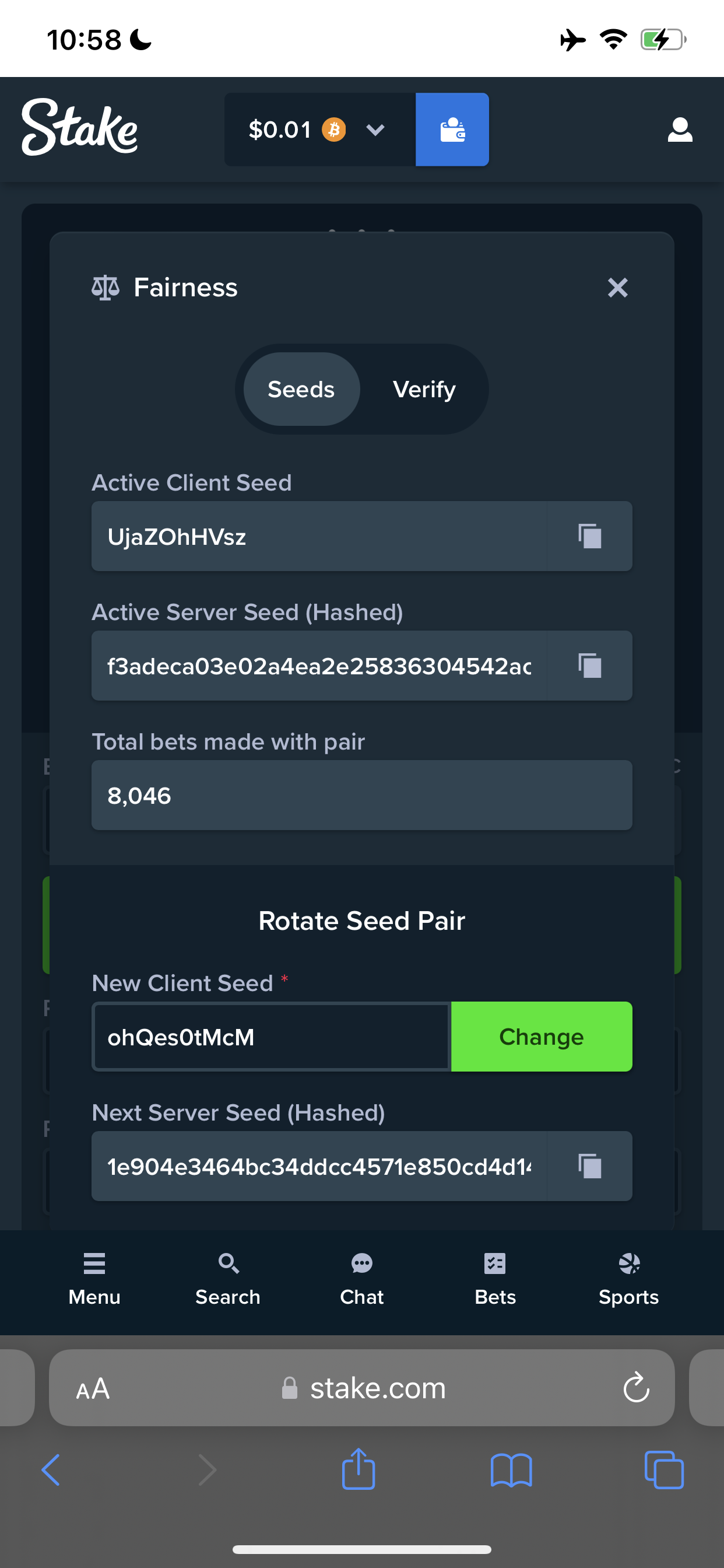Copy the Next Server Seed hash
The height and width of the screenshot is (1568, 724).
tap(589, 1166)
